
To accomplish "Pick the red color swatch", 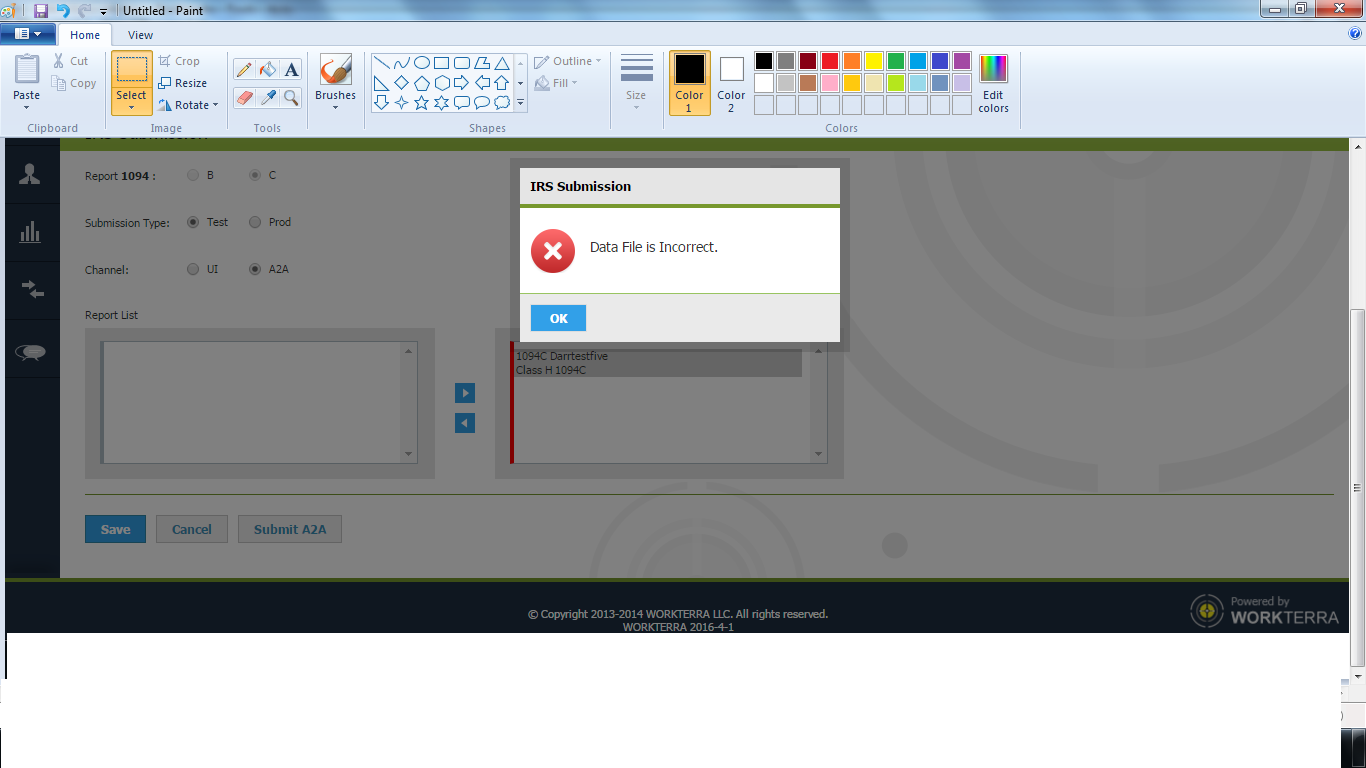I will pyautogui.click(x=829, y=61).
